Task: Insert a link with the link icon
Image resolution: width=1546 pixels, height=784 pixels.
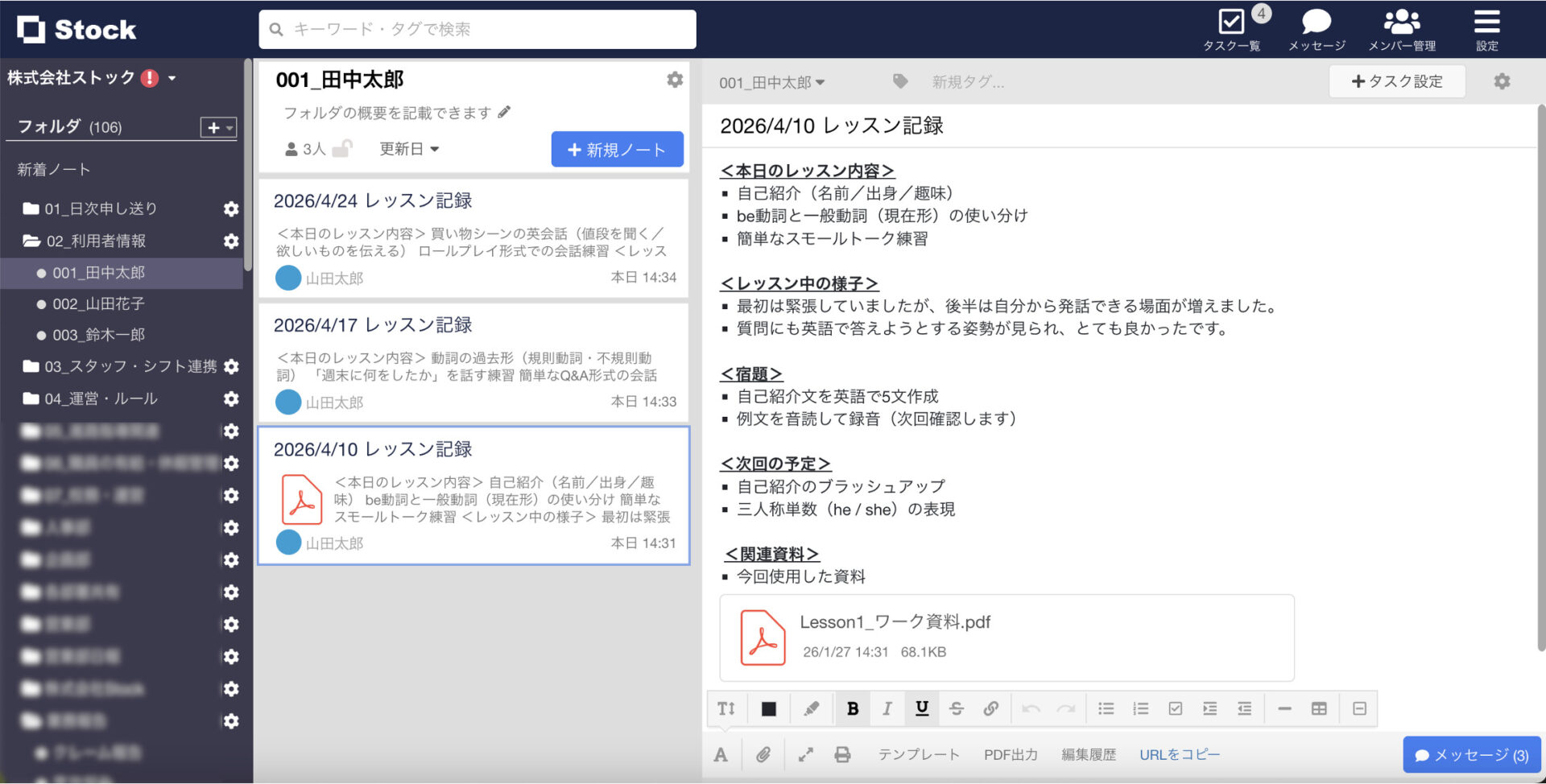Action: (990, 708)
